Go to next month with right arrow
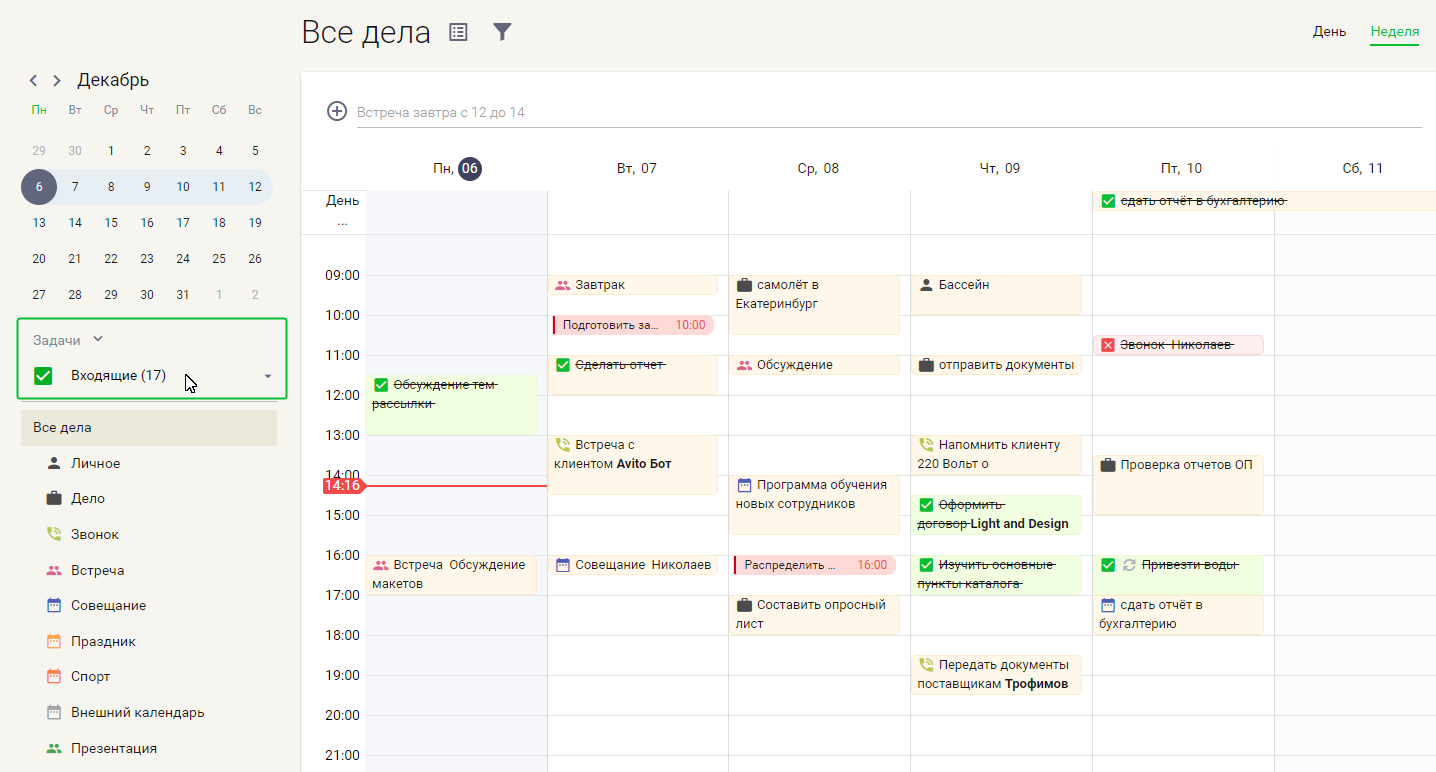This screenshot has height=772, width=1436. pyautogui.click(x=57, y=80)
